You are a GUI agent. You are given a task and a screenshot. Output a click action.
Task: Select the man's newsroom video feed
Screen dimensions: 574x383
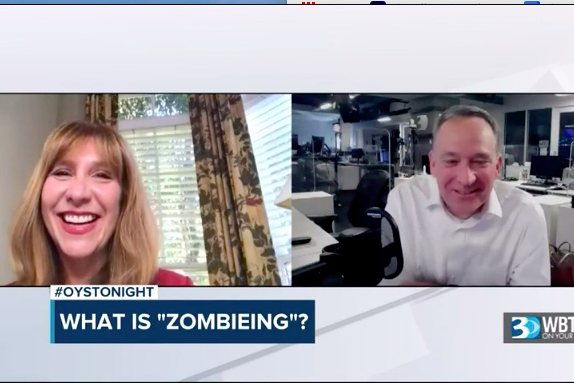point(433,190)
